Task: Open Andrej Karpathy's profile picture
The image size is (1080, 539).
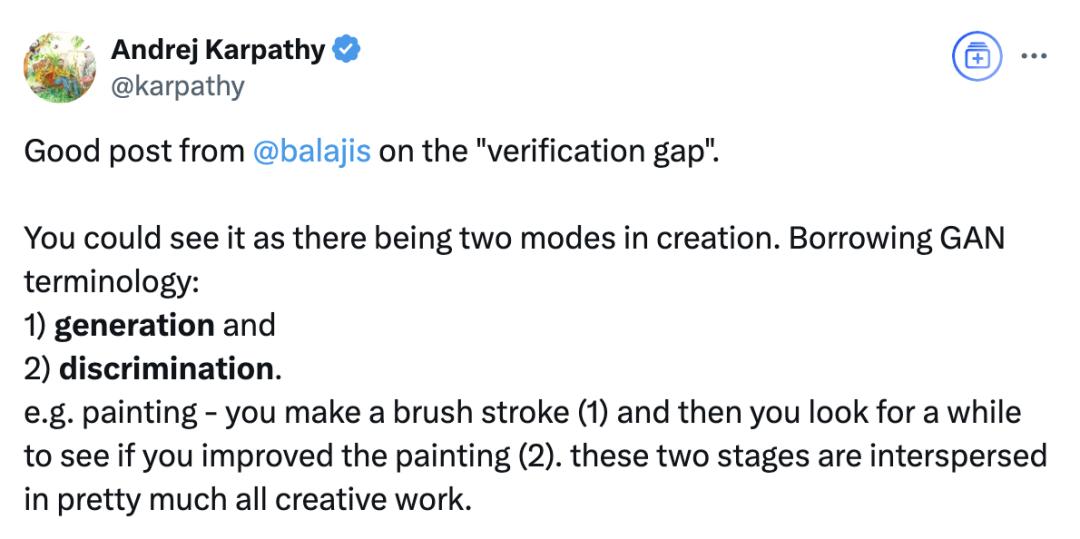Action: 60,67
